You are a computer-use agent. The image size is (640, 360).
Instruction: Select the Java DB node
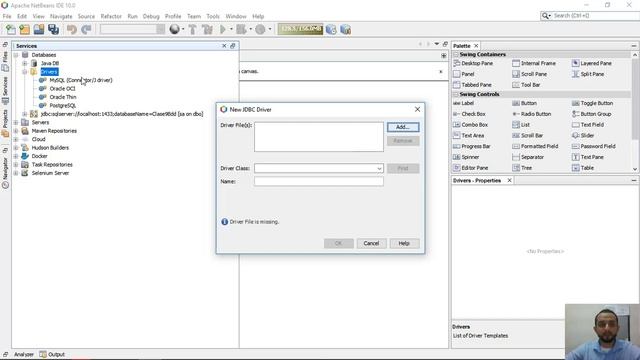click(50, 63)
